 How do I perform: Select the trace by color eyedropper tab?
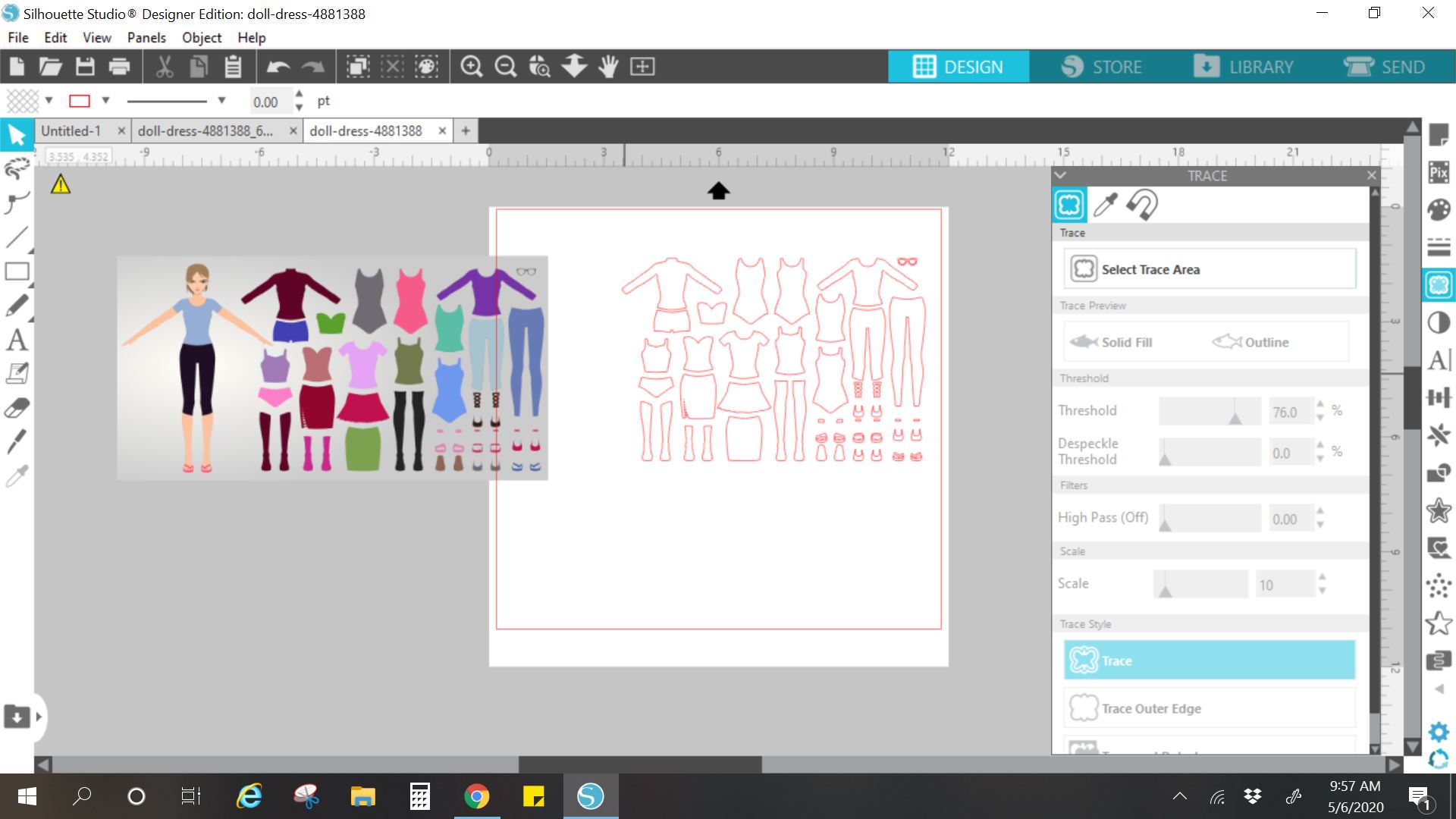[x=1106, y=205]
